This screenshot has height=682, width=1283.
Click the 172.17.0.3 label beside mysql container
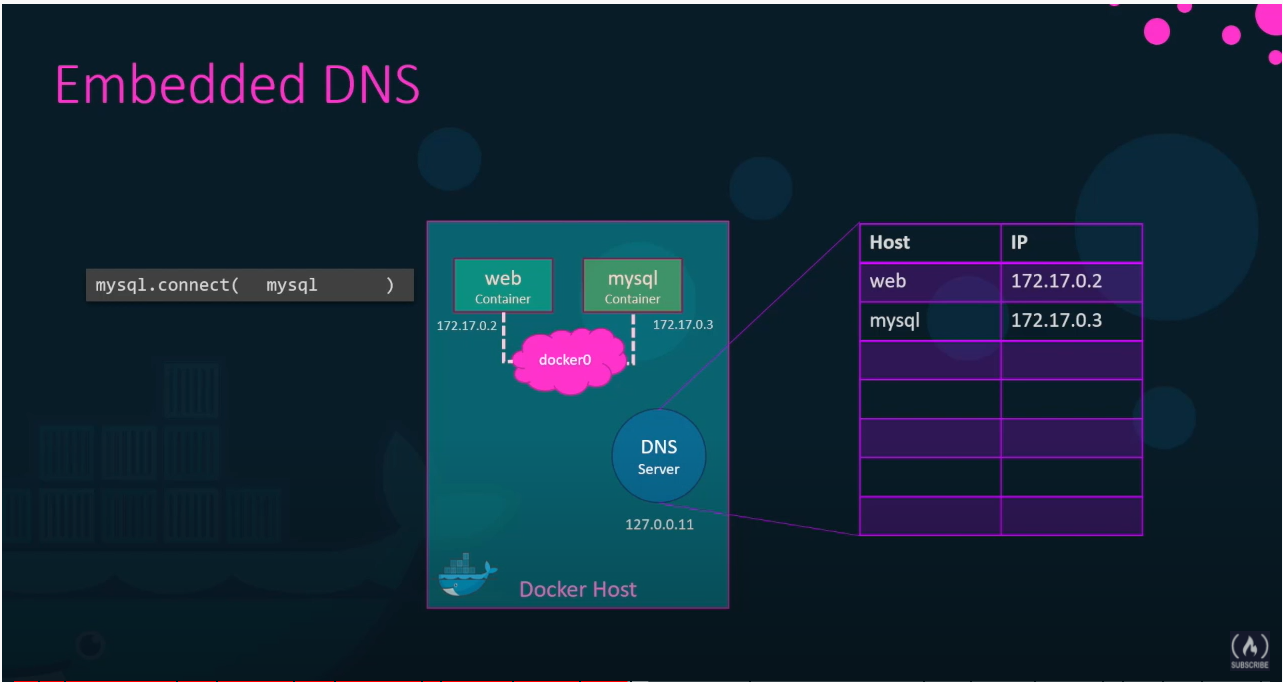[x=683, y=325]
